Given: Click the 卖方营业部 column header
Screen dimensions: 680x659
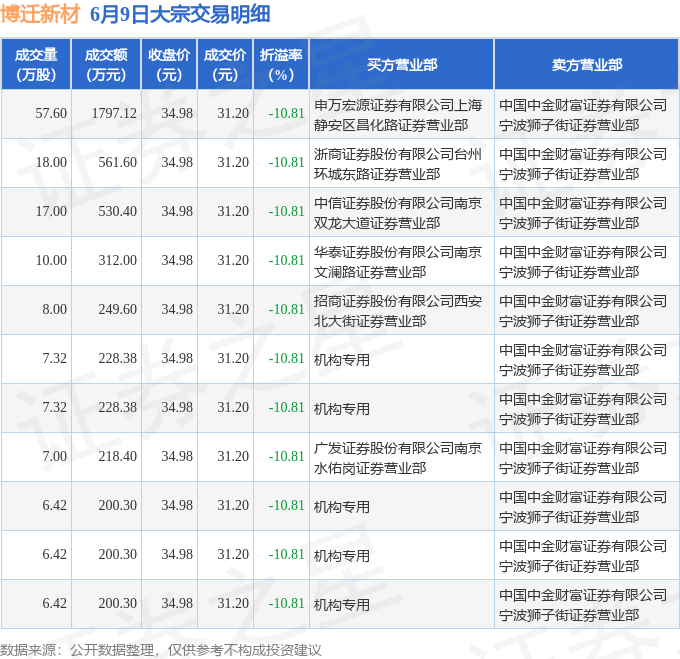Looking at the screenshot, I should pos(587,65).
